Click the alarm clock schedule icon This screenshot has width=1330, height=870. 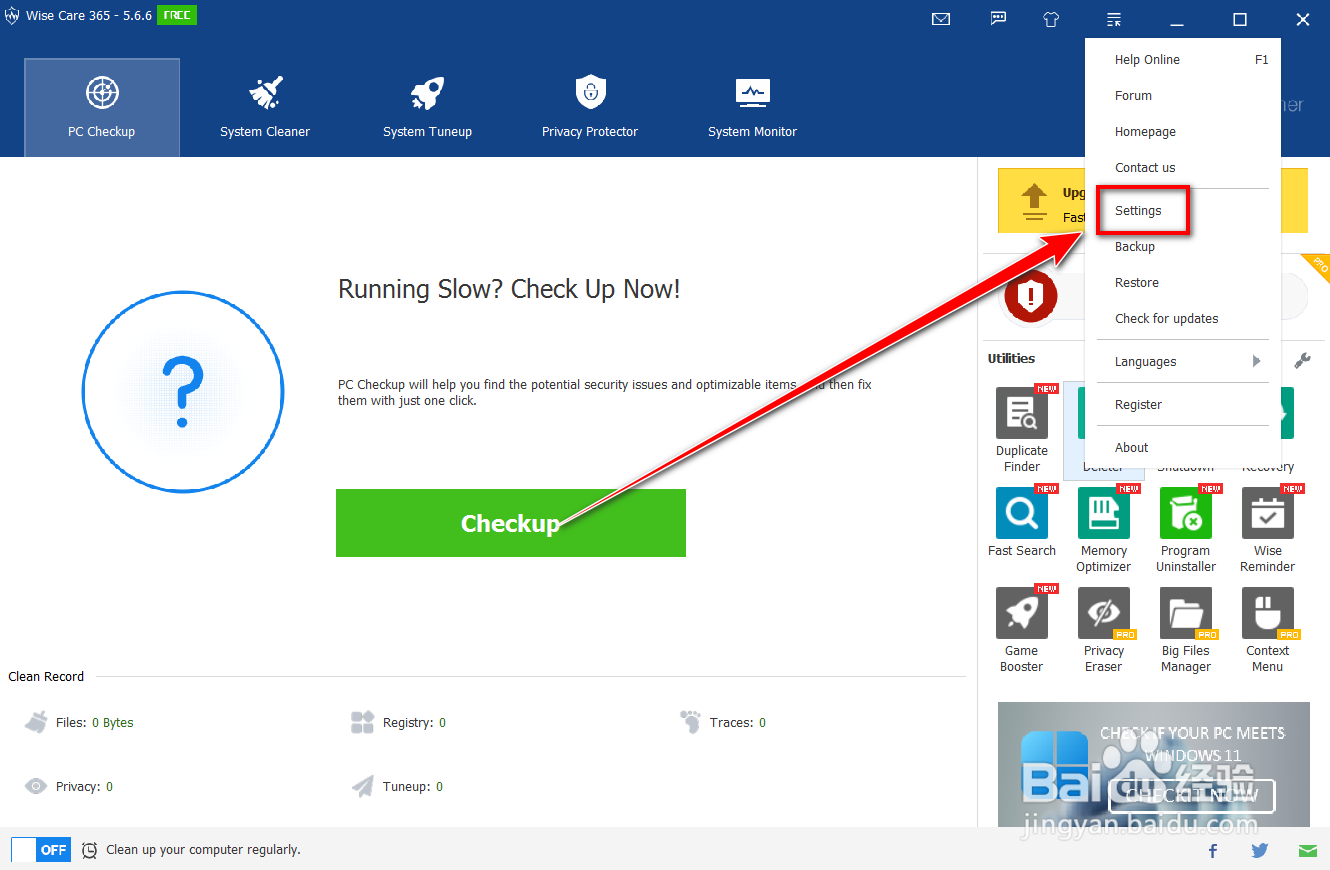[x=89, y=850]
